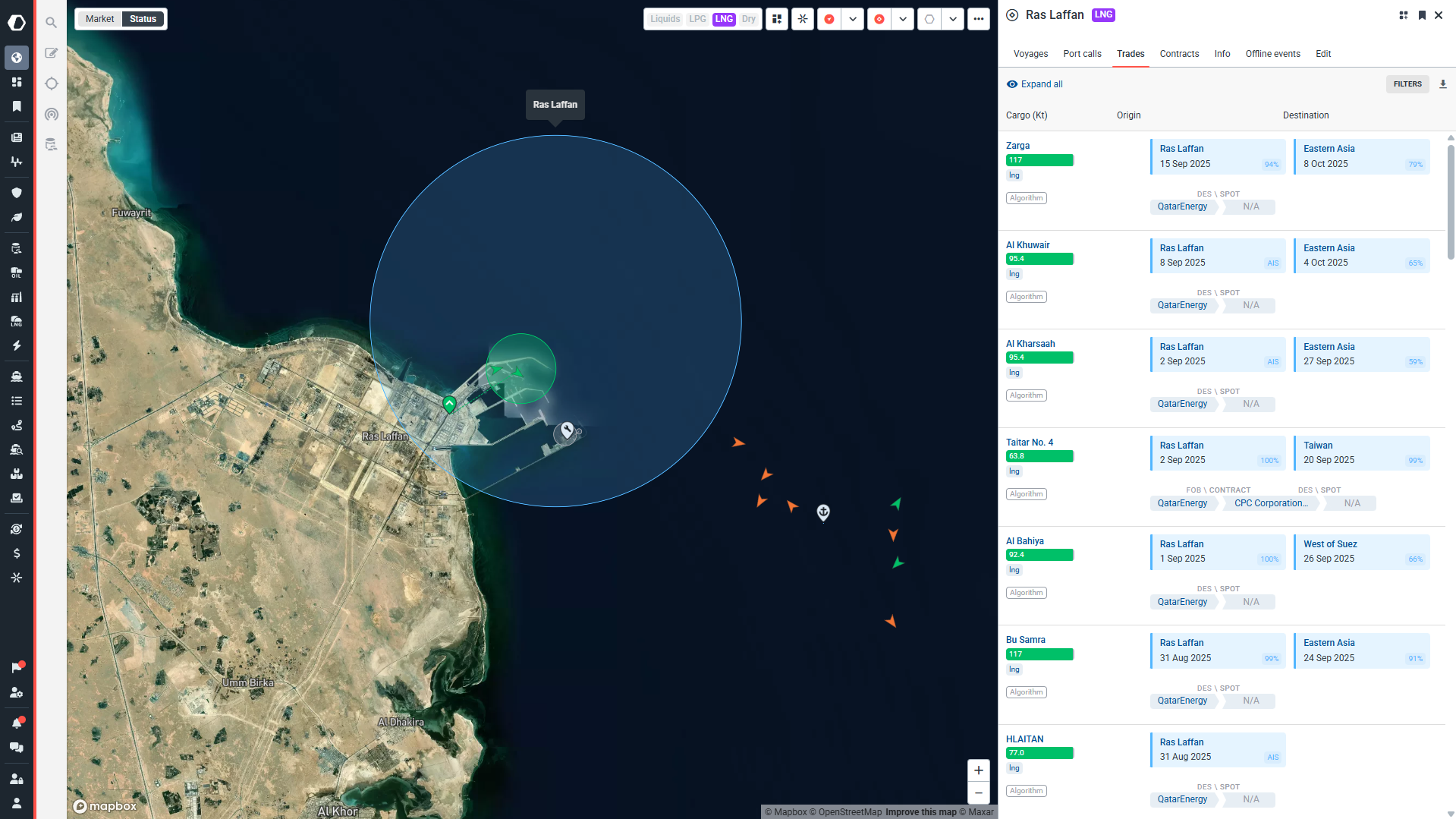Switch map mode to Status
1456x819 pixels.
coord(143,19)
